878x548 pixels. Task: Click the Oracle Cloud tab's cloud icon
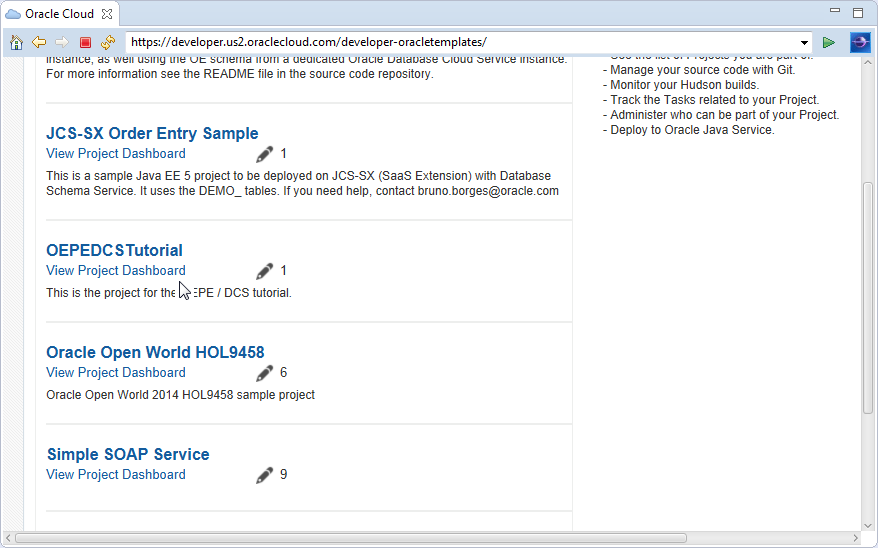pos(13,14)
